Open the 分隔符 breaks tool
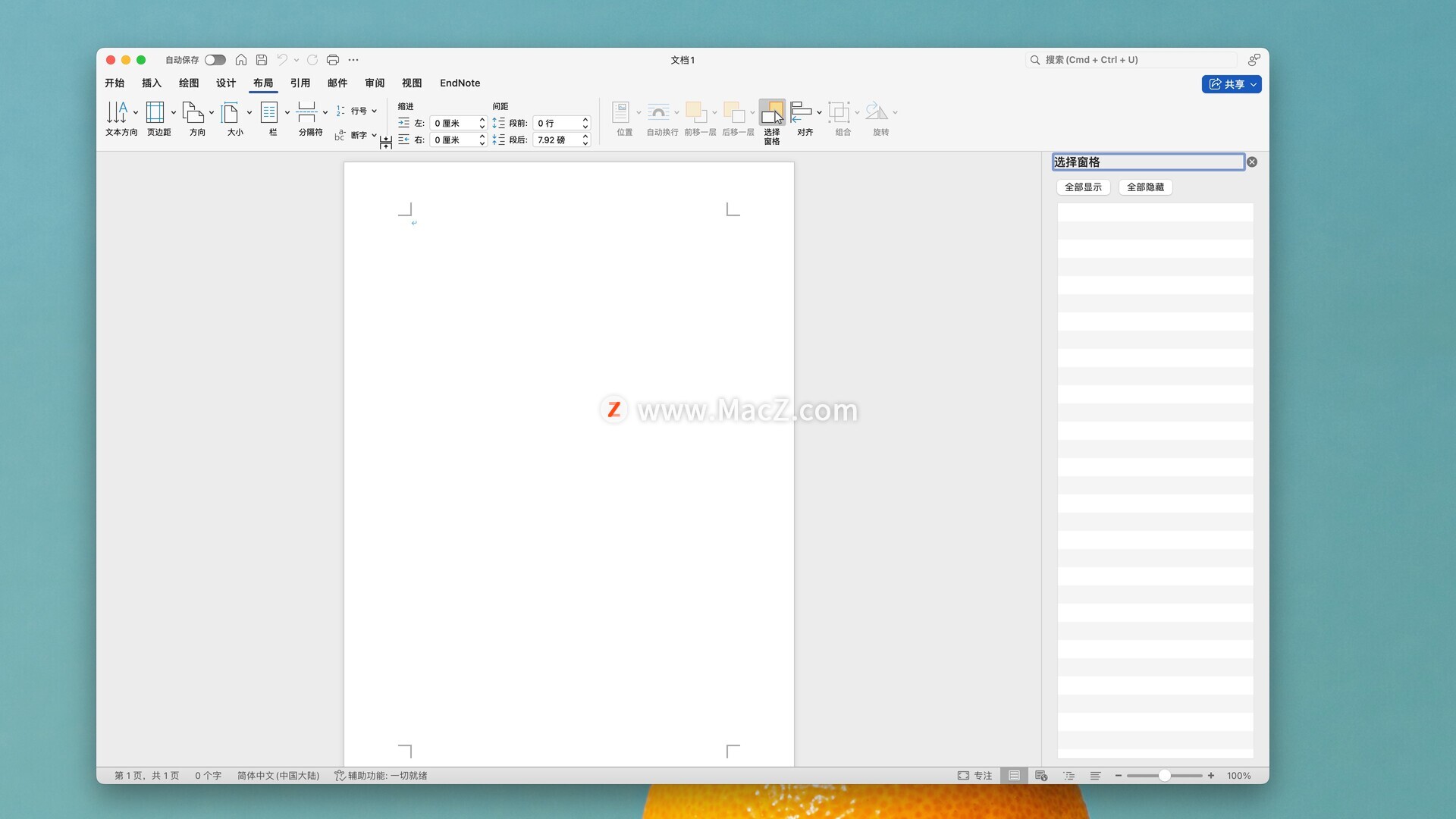This screenshot has height=819, width=1456. click(311, 118)
